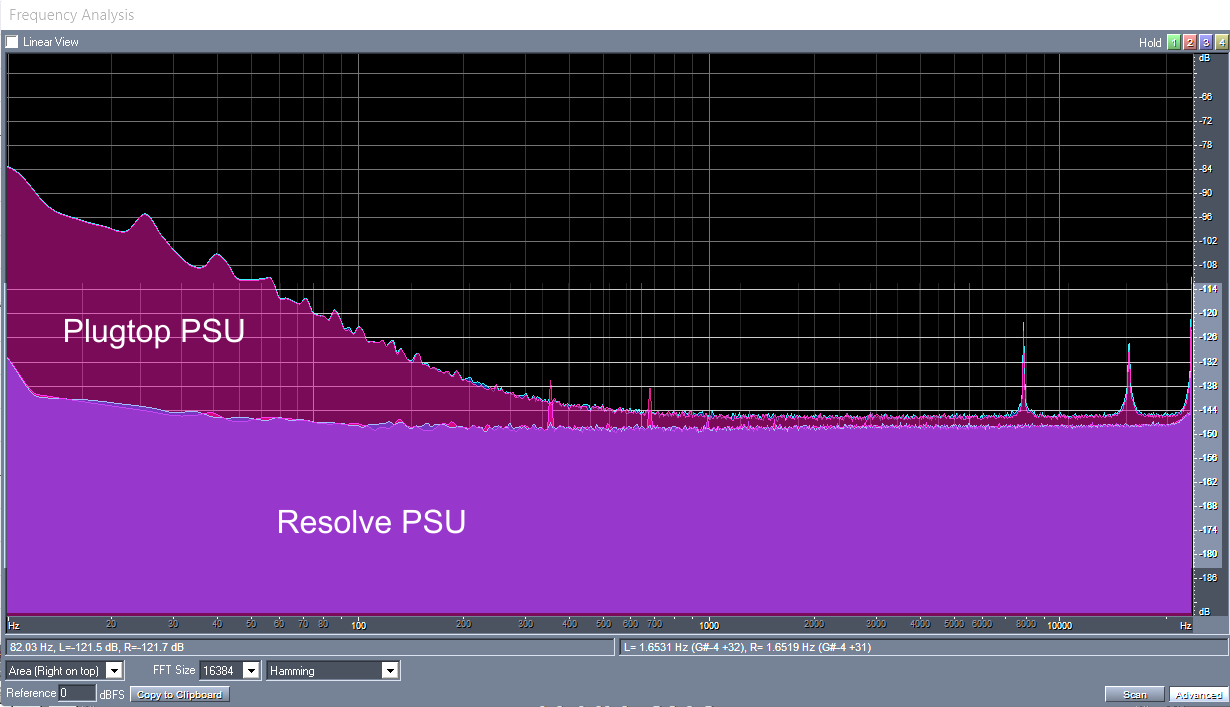Toggle the yellow Hold 4 button

(1221, 42)
